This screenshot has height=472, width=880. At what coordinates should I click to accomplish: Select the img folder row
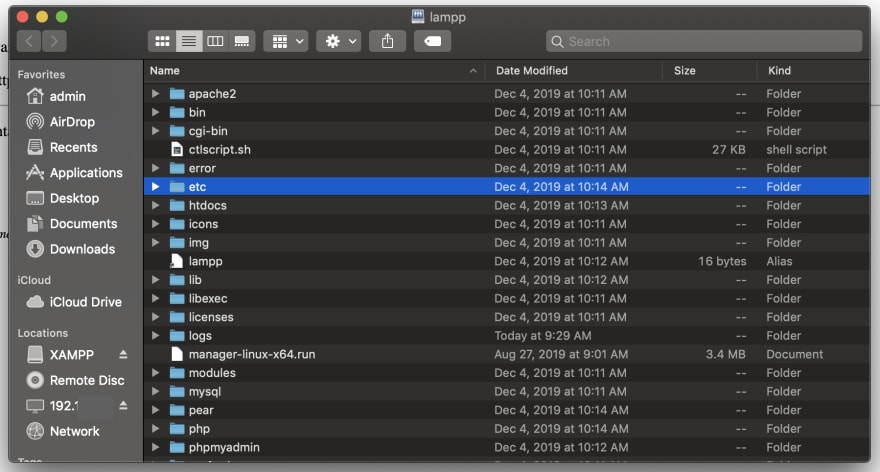pyautogui.click(x=507, y=242)
